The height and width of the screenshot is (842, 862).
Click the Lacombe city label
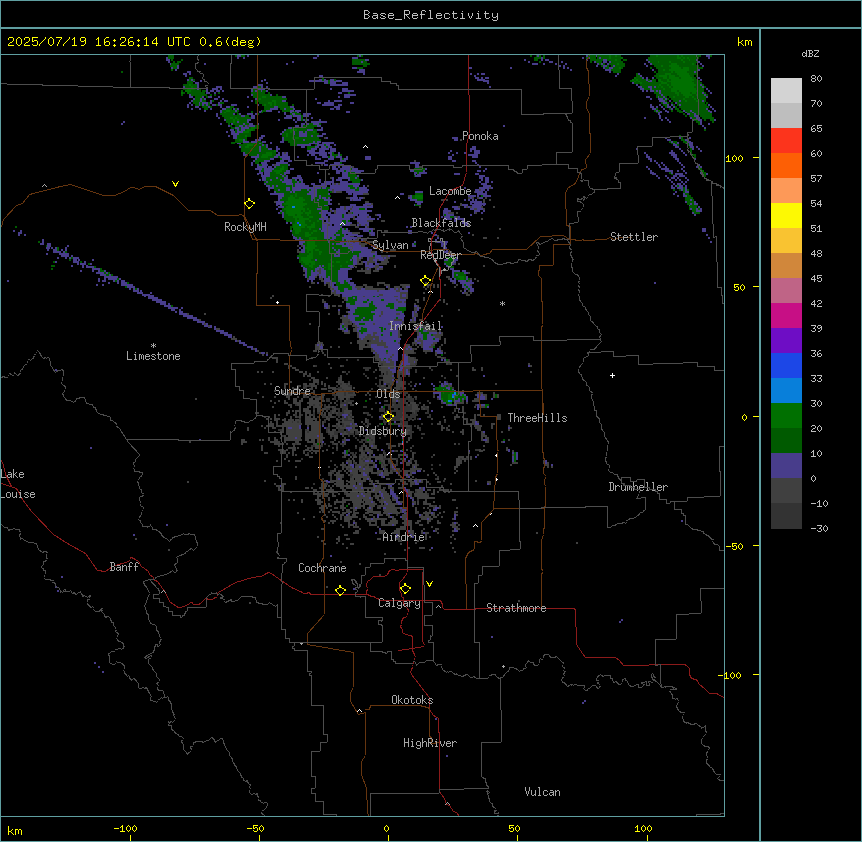click(x=450, y=191)
